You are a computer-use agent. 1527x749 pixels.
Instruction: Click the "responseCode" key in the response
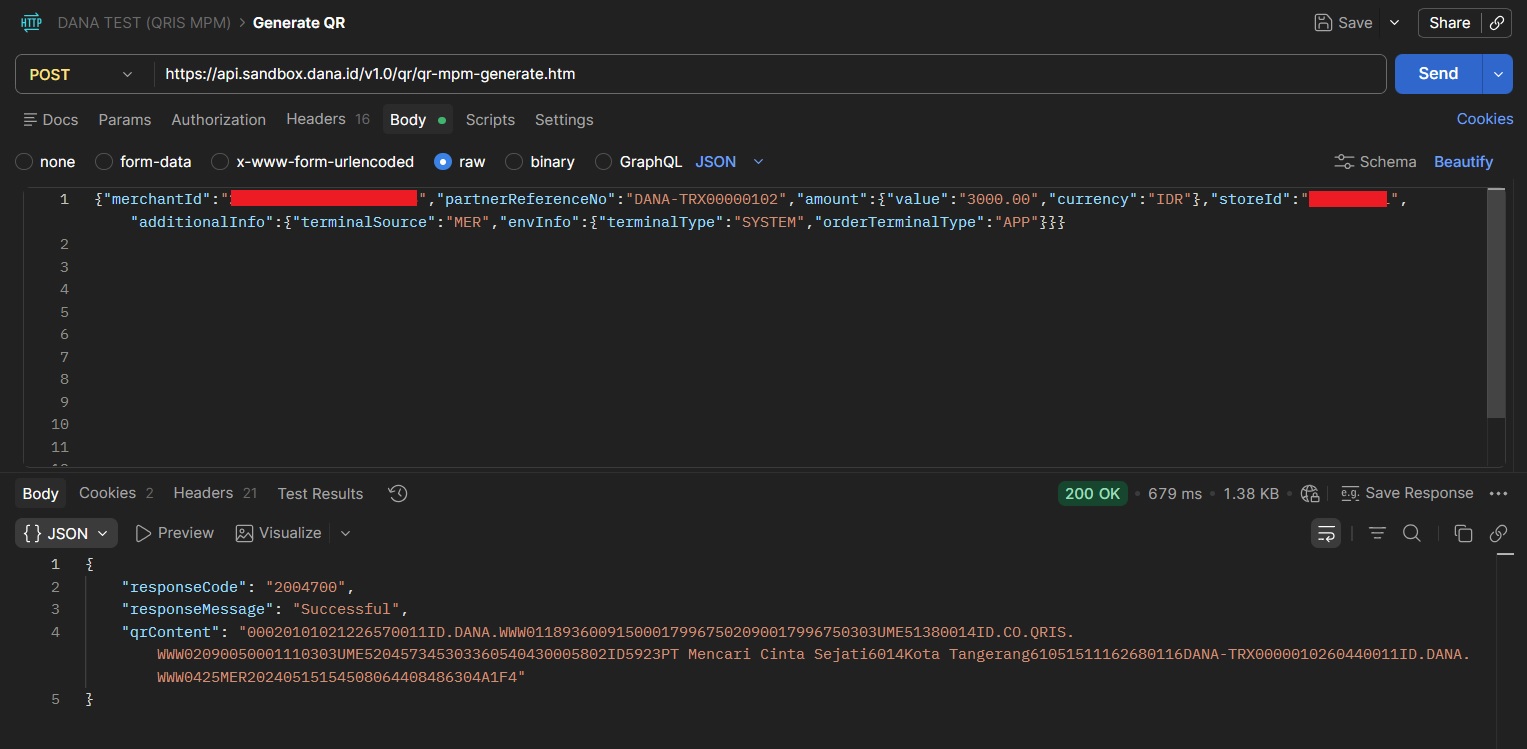[x=185, y=587]
